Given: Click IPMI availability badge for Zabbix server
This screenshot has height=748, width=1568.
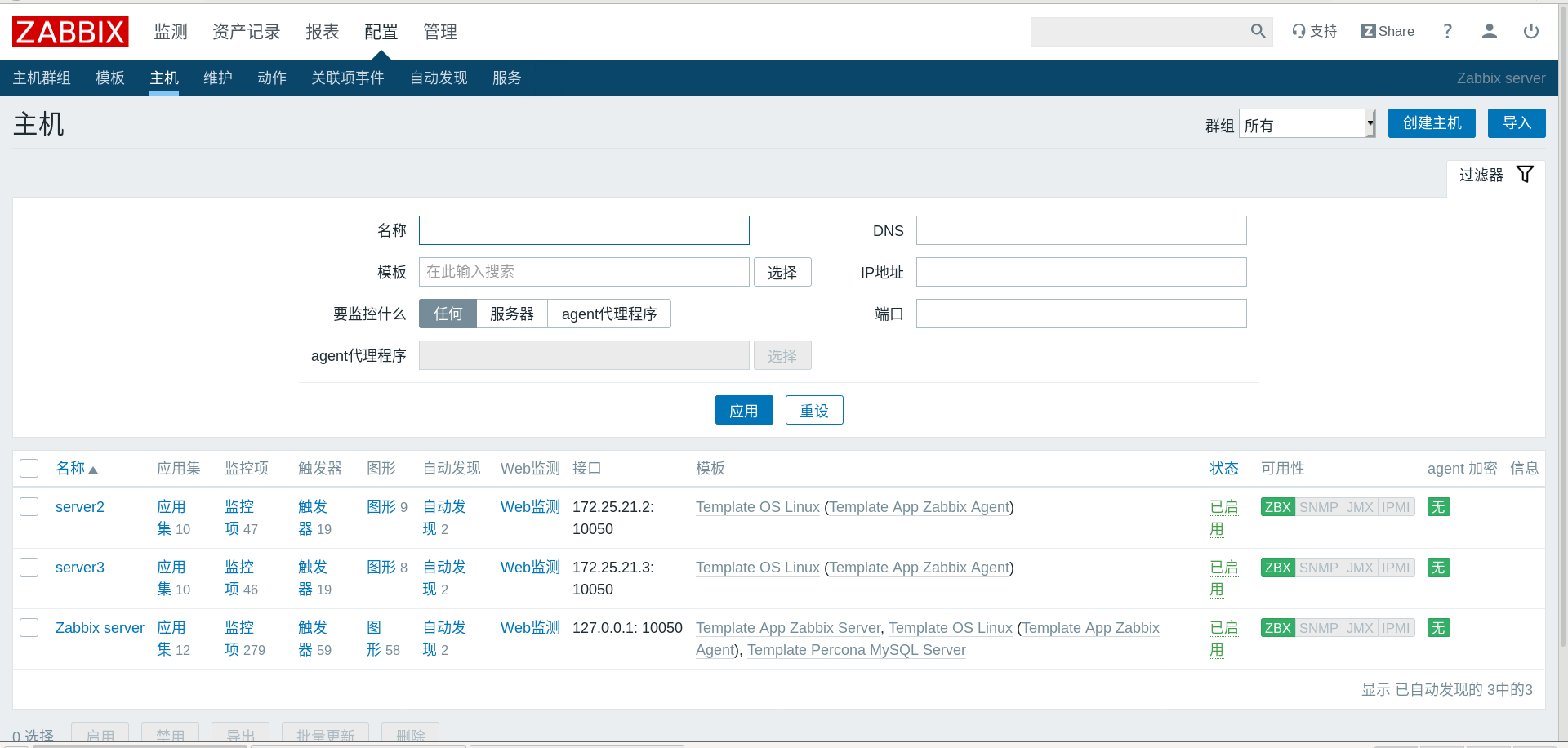Looking at the screenshot, I should (1396, 628).
